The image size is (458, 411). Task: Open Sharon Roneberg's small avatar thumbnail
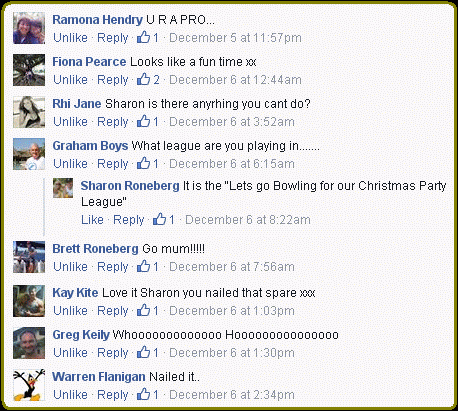click(63, 188)
